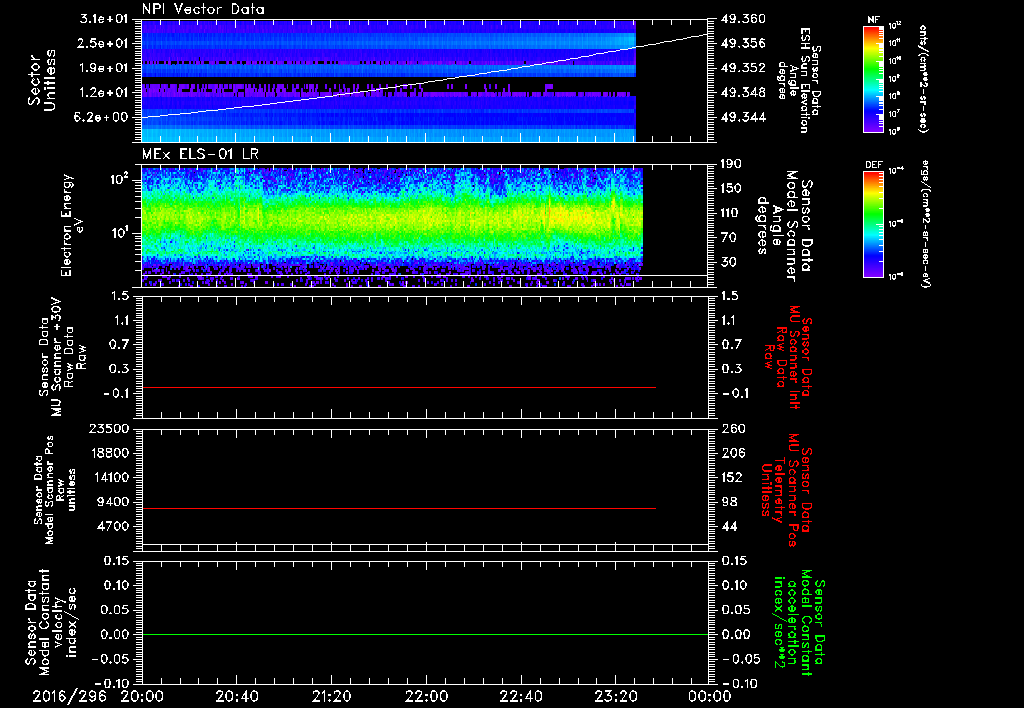Click the 00:00 end time label

(708, 696)
